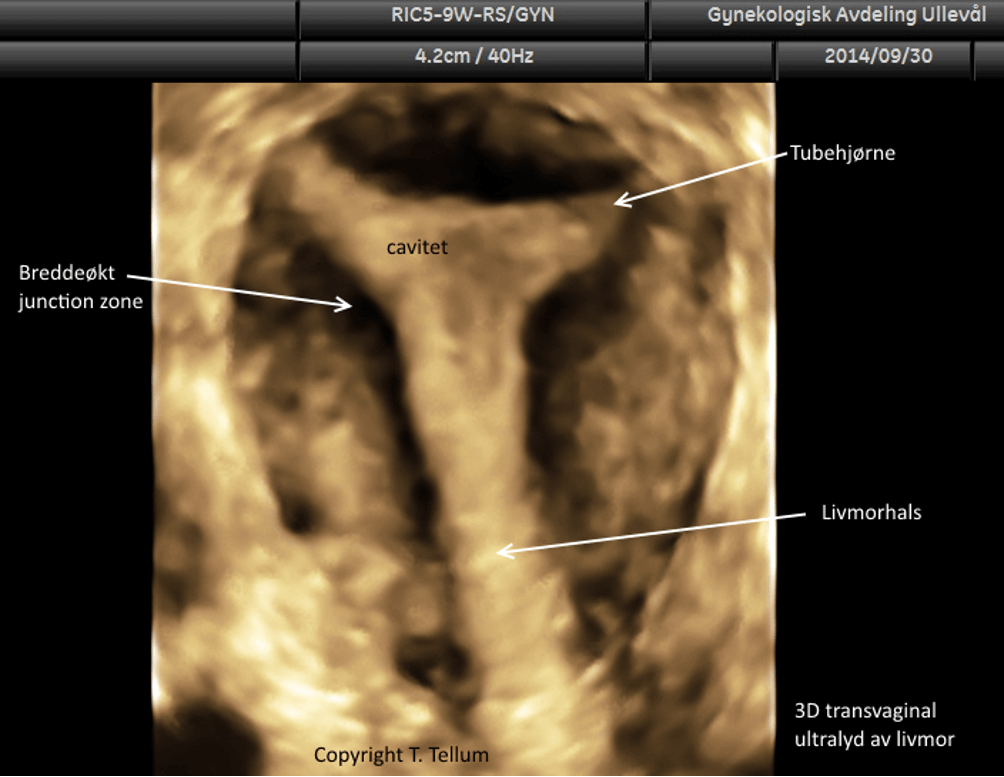Click the 3D transvaginal ultralyd av livmor caption
The width and height of the screenshot is (1004, 777).
click(874, 725)
